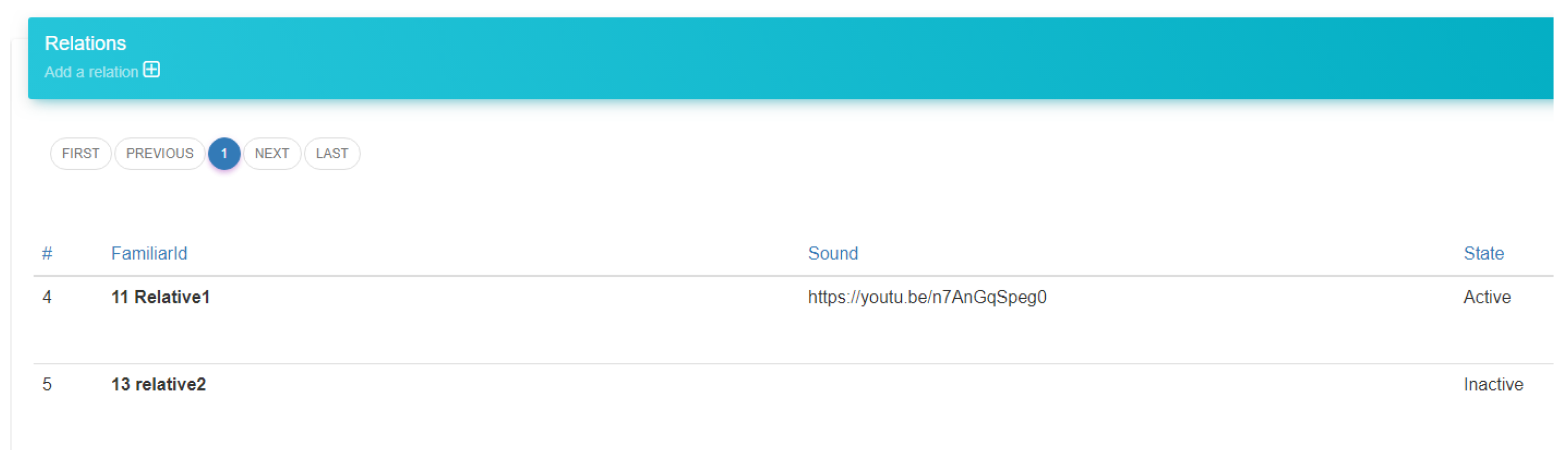1568x461 pixels.
Task: Click the Inactive state of relative2
Action: tap(1492, 384)
